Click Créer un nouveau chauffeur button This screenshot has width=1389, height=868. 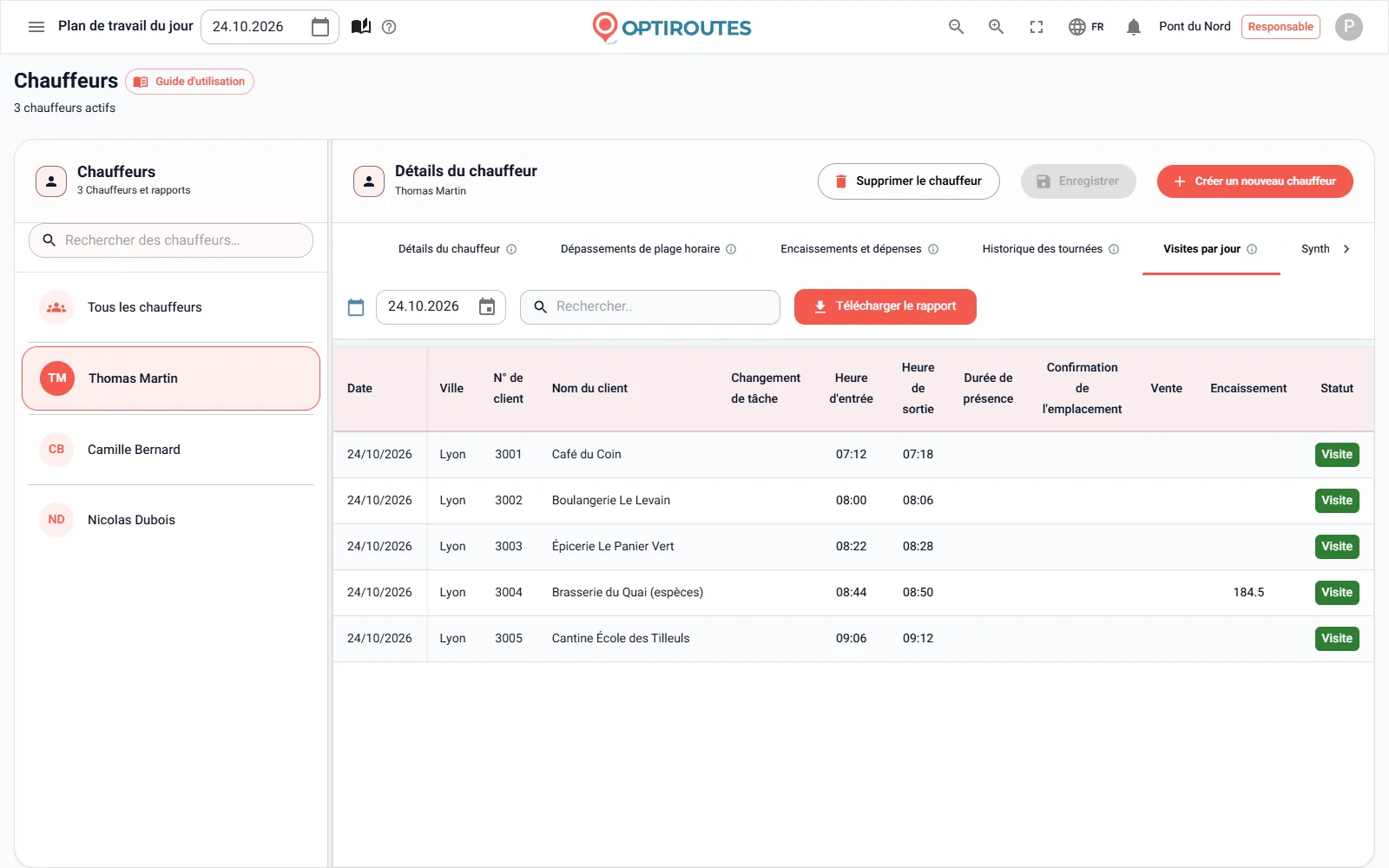click(1254, 181)
